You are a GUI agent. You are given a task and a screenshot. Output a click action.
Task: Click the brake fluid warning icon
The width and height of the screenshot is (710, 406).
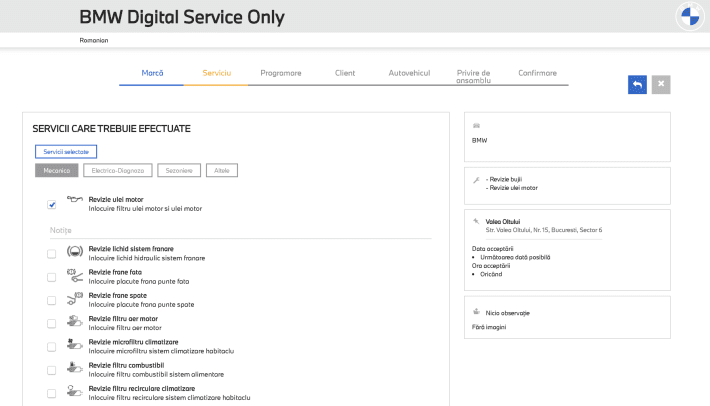73,253
